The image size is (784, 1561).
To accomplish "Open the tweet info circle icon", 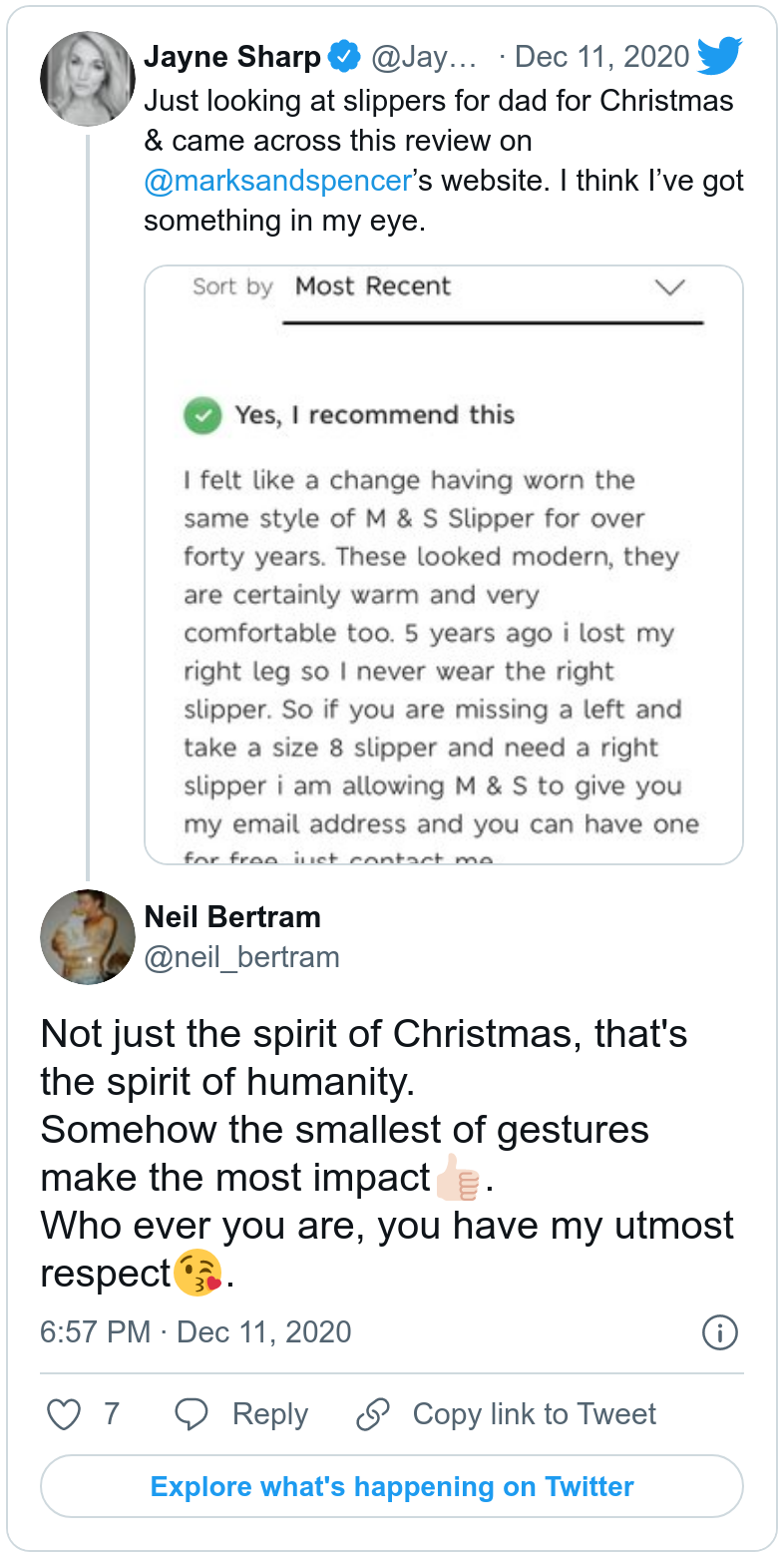I will 719,1331.
